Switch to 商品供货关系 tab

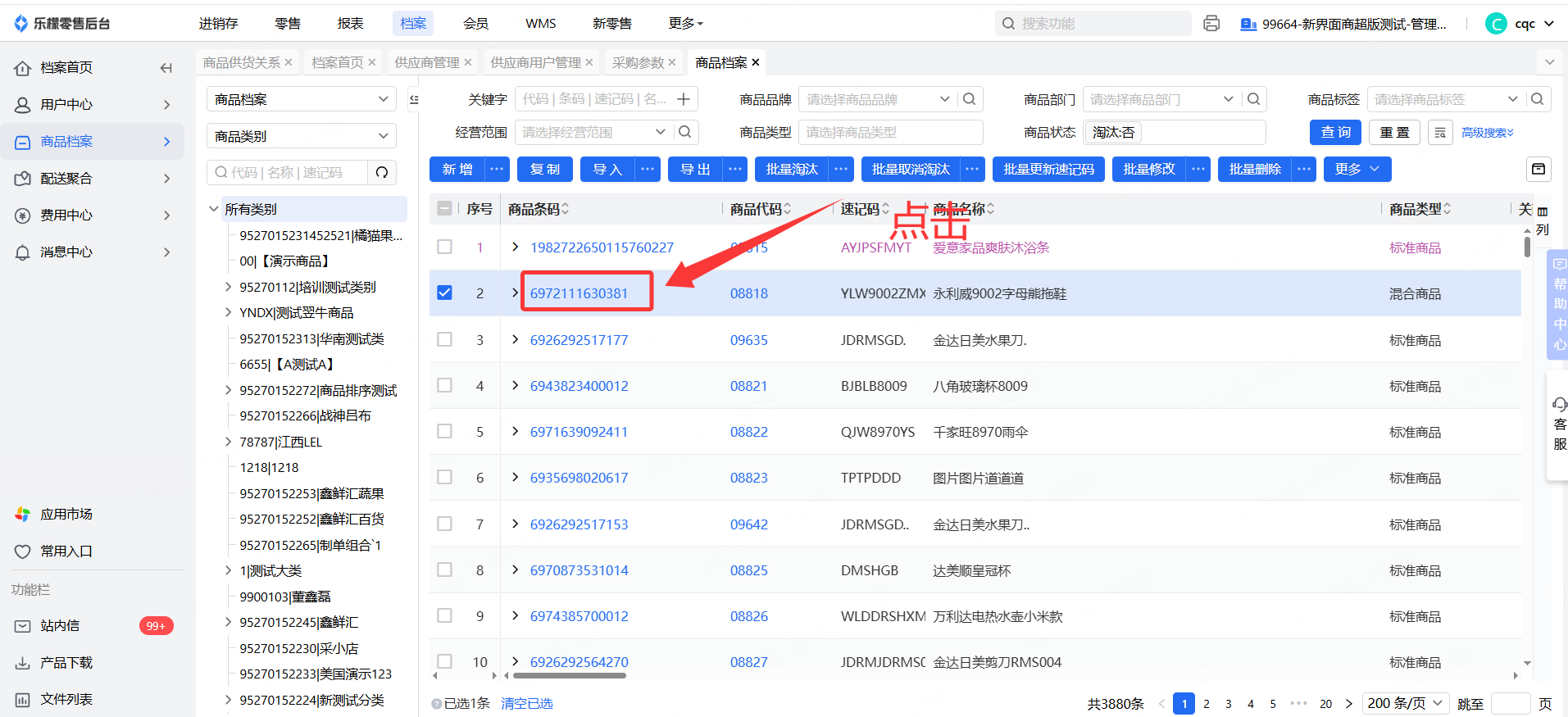[242, 62]
